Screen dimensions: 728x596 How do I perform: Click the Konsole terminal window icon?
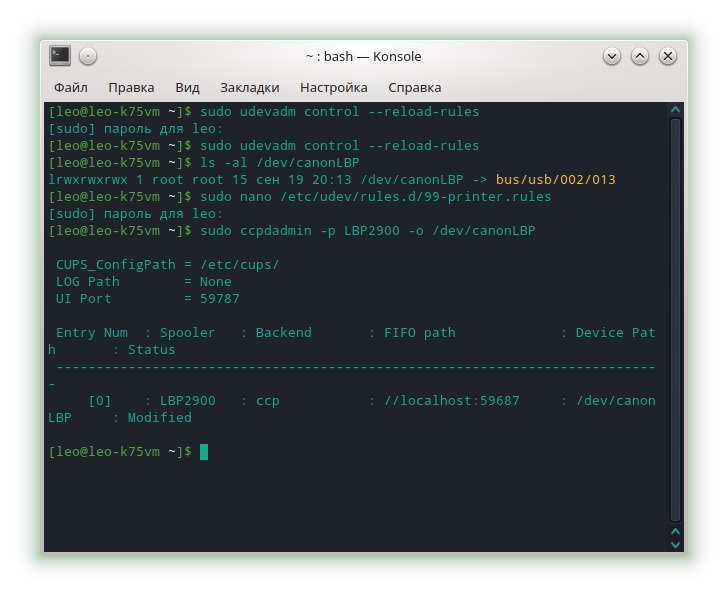(x=60, y=56)
